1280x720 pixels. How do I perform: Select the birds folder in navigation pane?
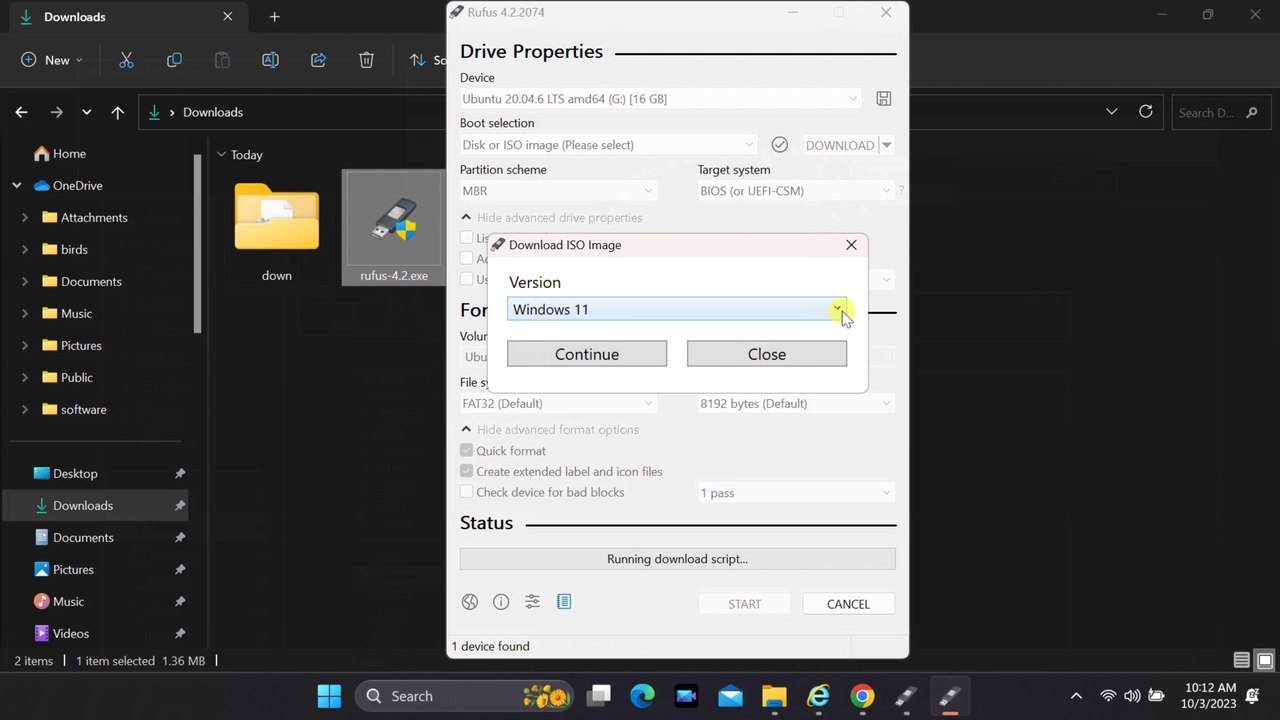coord(74,249)
